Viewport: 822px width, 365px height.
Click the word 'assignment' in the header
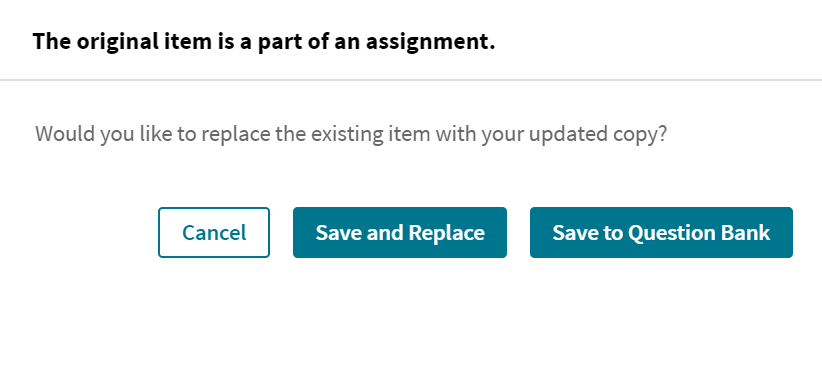pyautogui.click(x=427, y=42)
